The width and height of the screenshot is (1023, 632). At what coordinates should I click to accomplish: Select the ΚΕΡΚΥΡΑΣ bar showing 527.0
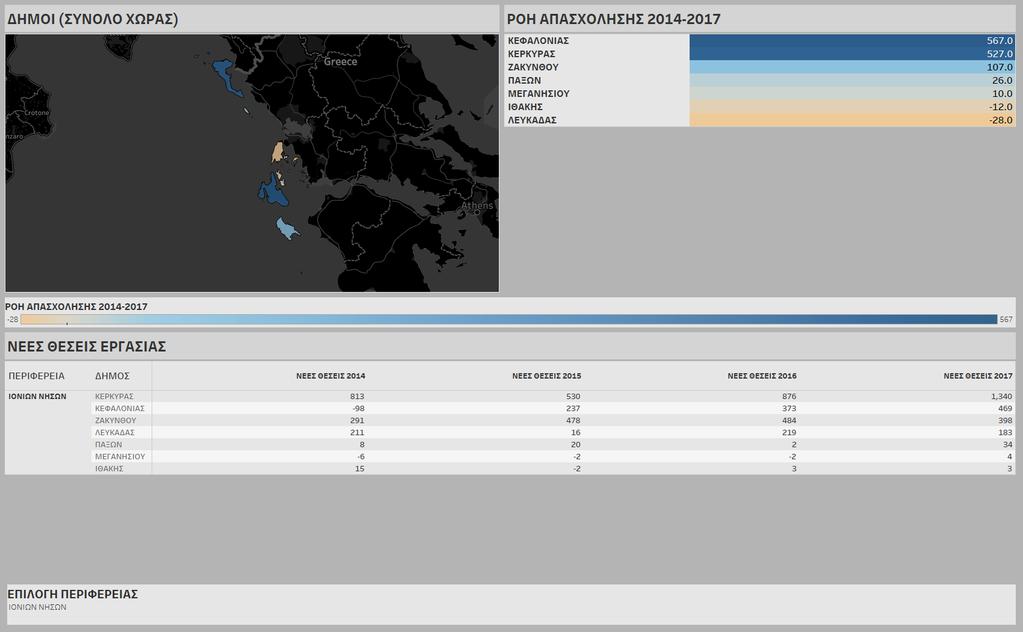tap(852, 53)
